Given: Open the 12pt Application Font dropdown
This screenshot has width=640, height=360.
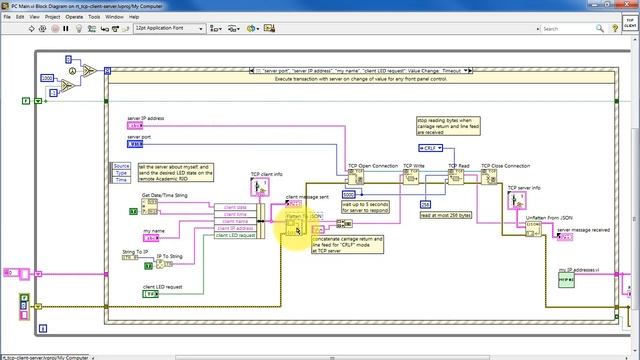Looking at the screenshot, I should 169,28.
